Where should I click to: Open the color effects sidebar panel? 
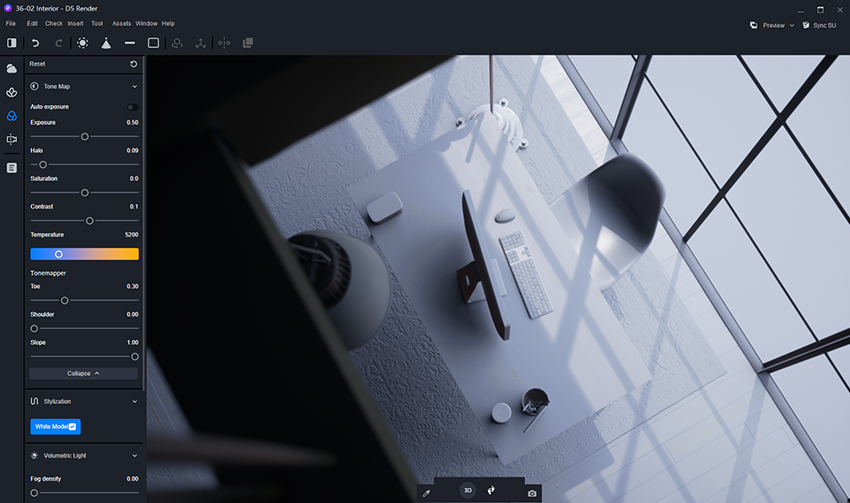pos(11,116)
